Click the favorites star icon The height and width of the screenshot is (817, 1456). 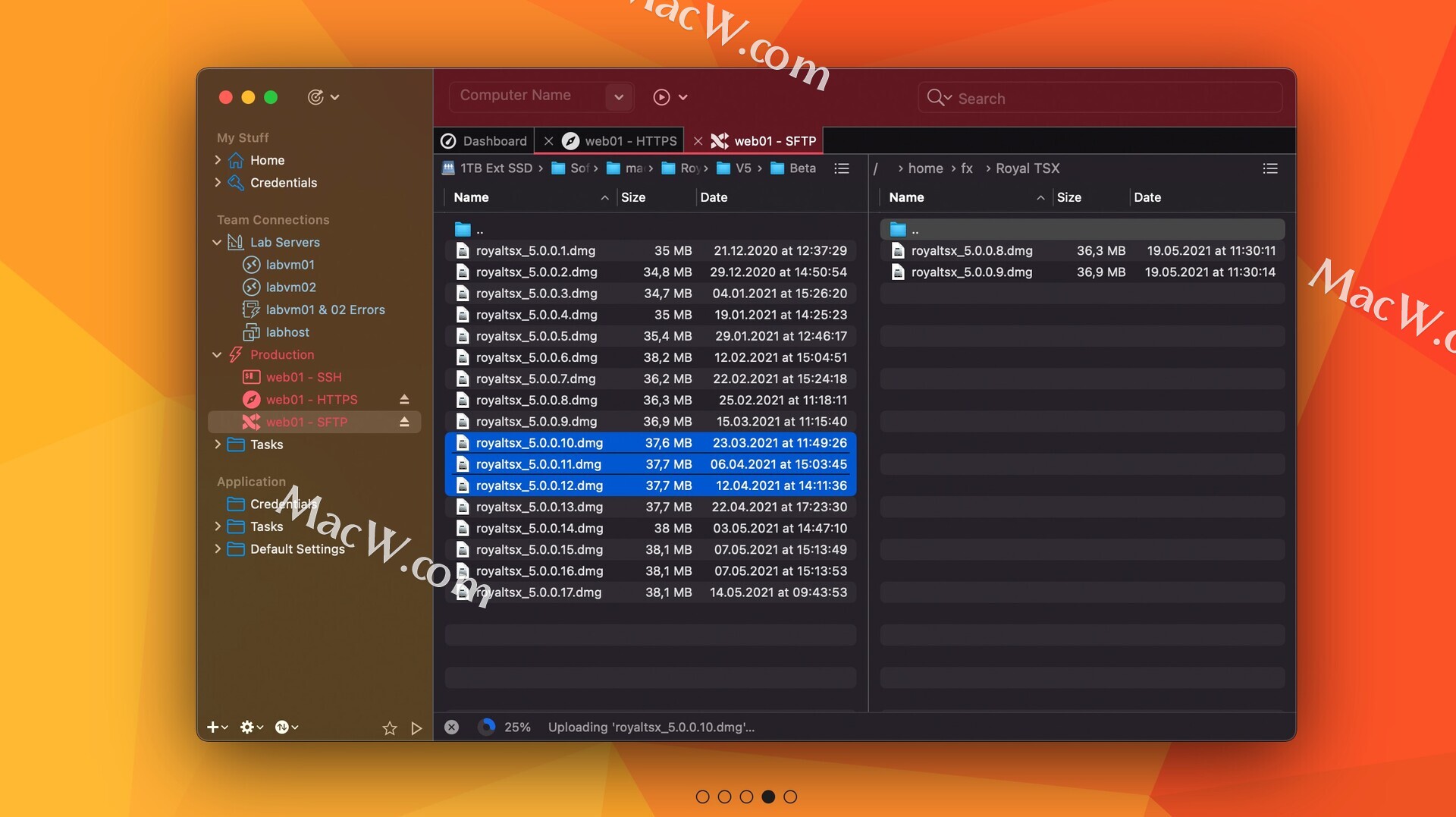pos(390,728)
